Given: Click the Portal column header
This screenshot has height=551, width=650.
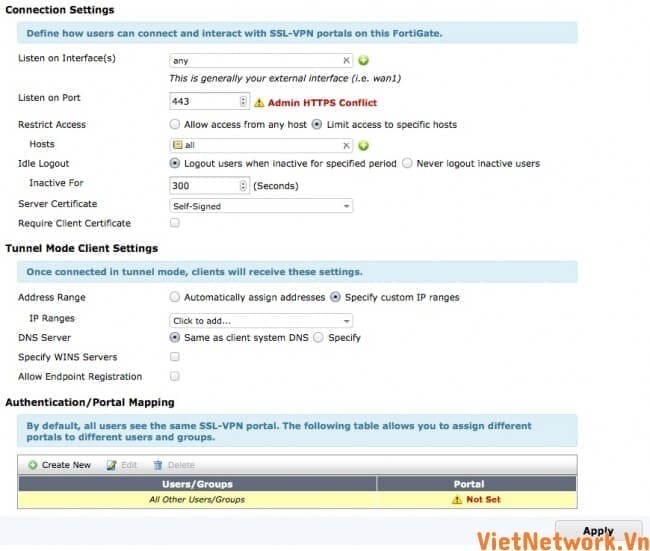Looking at the screenshot, I should [477, 484].
